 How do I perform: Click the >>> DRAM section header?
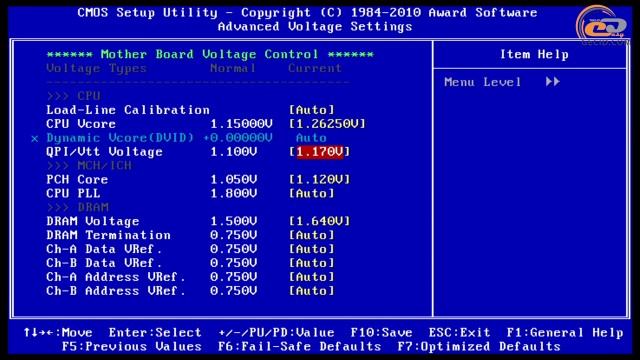78,207
